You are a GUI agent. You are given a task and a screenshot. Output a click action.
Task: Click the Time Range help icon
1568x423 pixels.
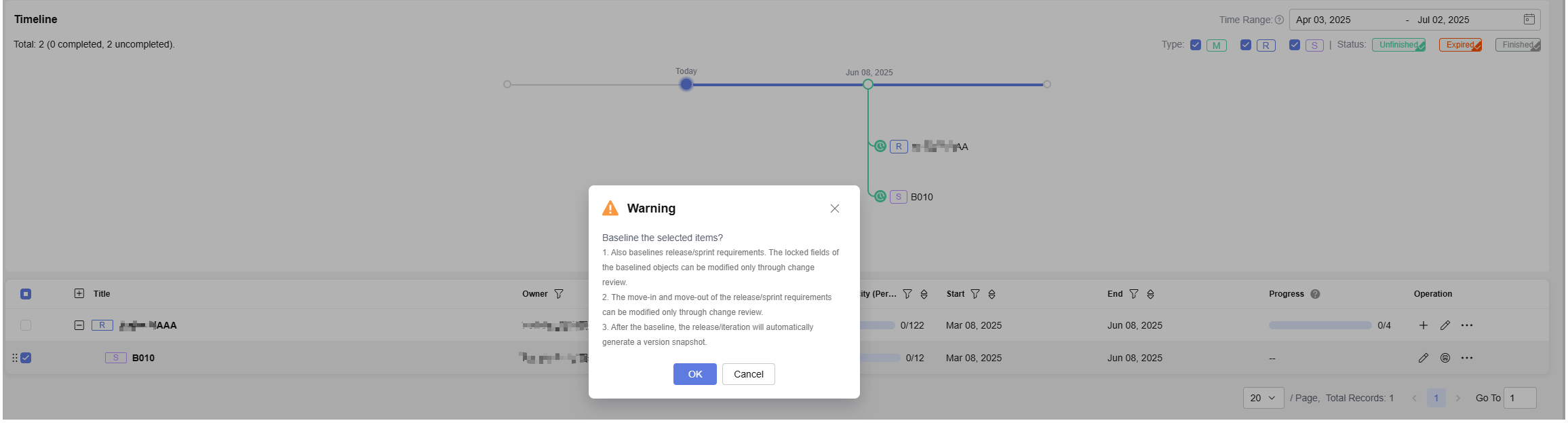[x=1279, y=20]
